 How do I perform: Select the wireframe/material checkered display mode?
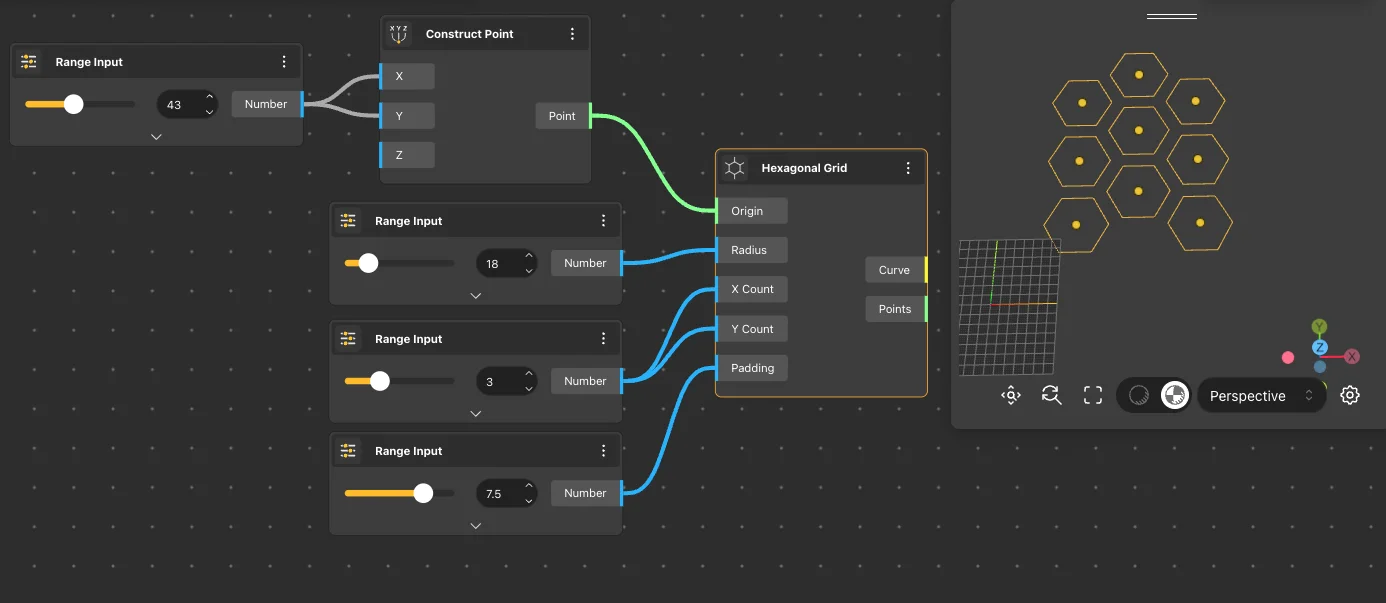(1174, 396)
